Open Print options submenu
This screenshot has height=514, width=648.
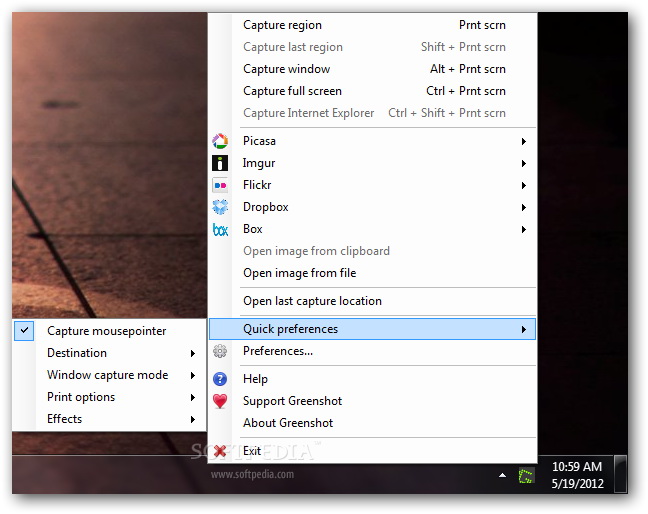[110, 397]
